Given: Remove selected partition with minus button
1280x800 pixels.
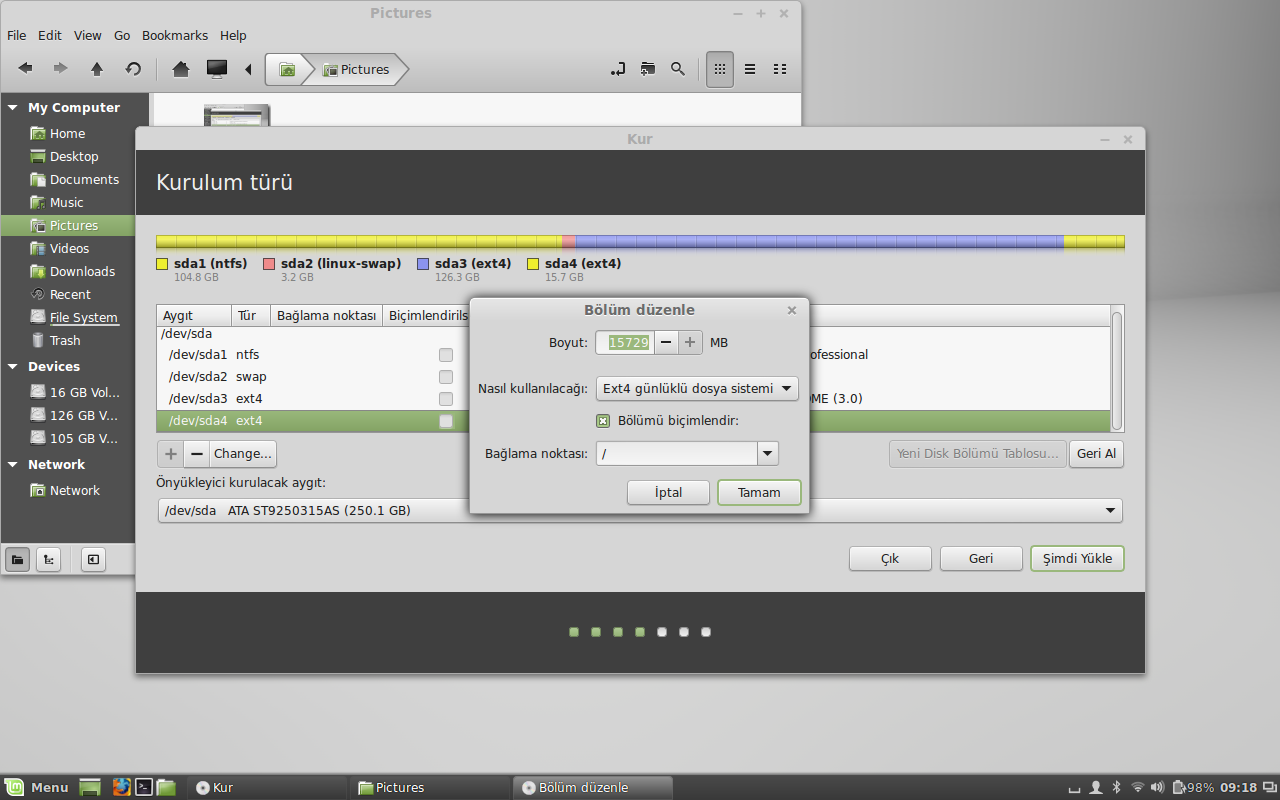Looking at the screenshot, I should click(197, 454).
